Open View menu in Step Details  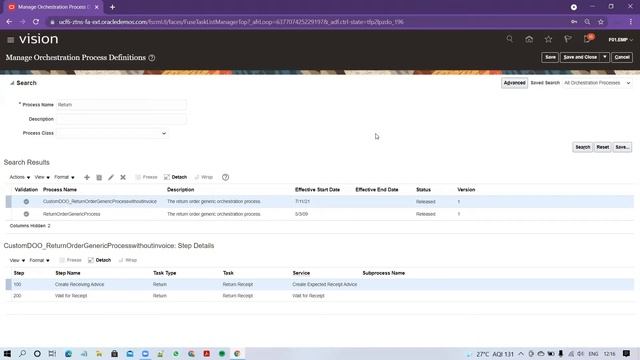coord(17,260)
